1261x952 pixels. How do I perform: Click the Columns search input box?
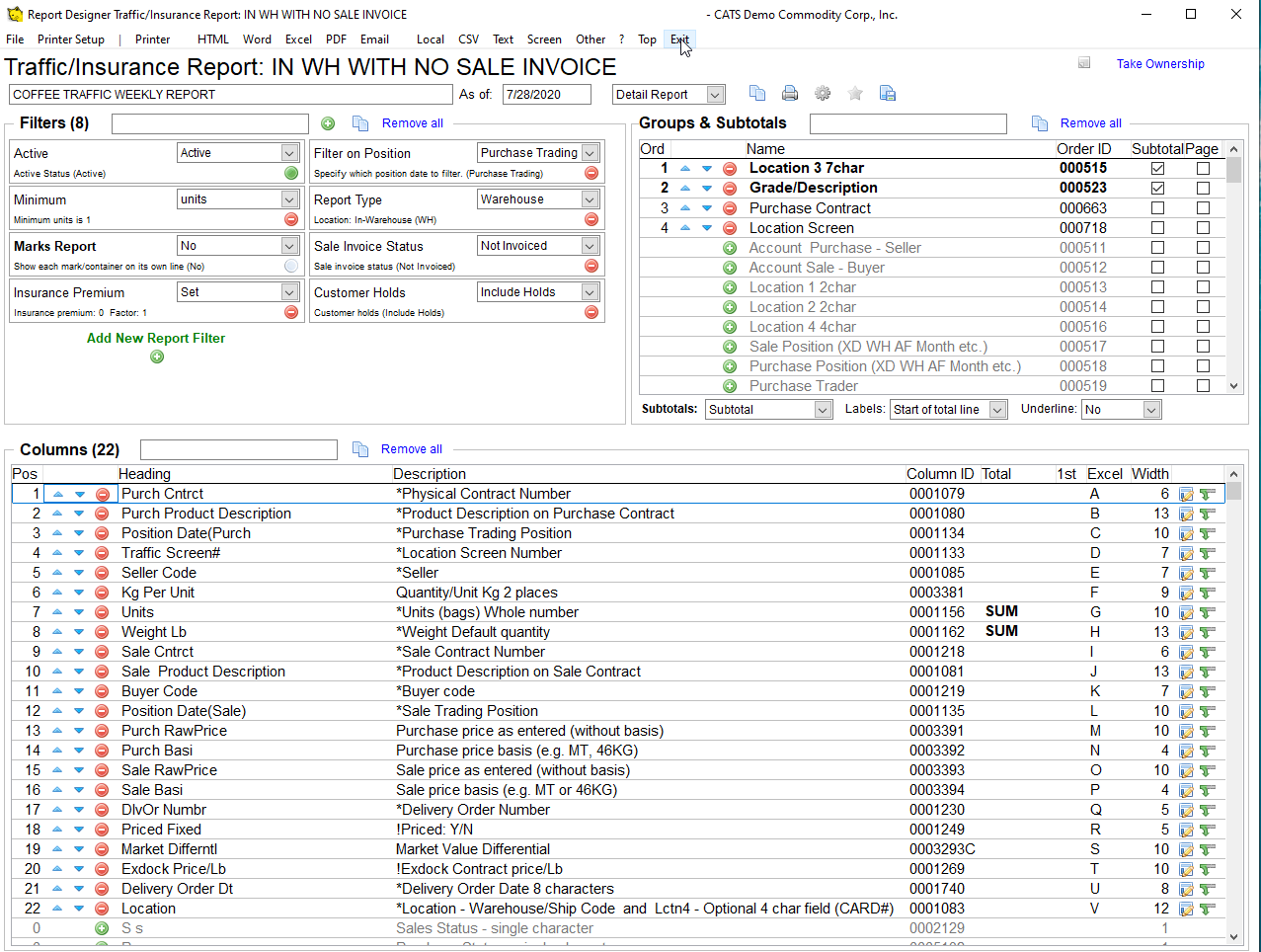[x=239, y=449]
